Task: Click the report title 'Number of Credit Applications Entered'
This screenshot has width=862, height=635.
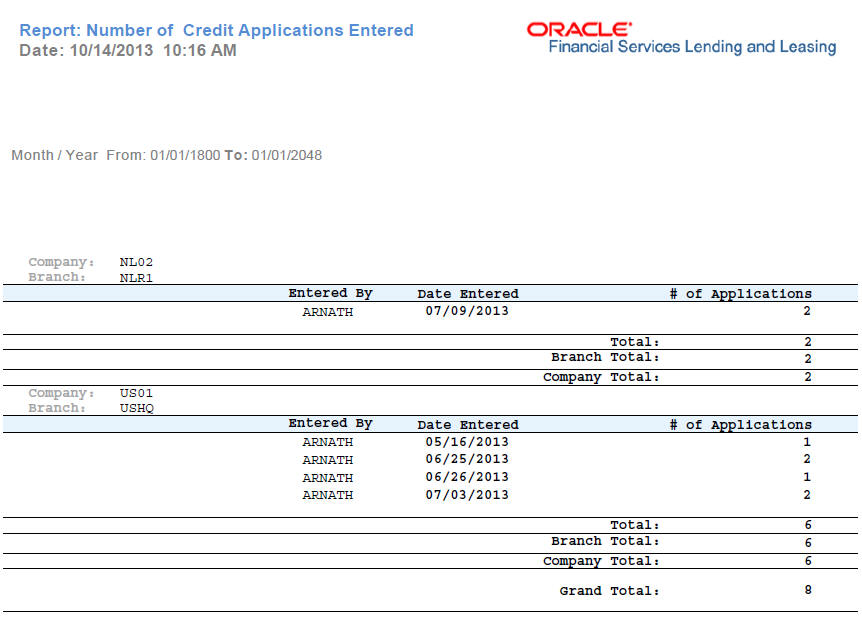Action: 250,30
